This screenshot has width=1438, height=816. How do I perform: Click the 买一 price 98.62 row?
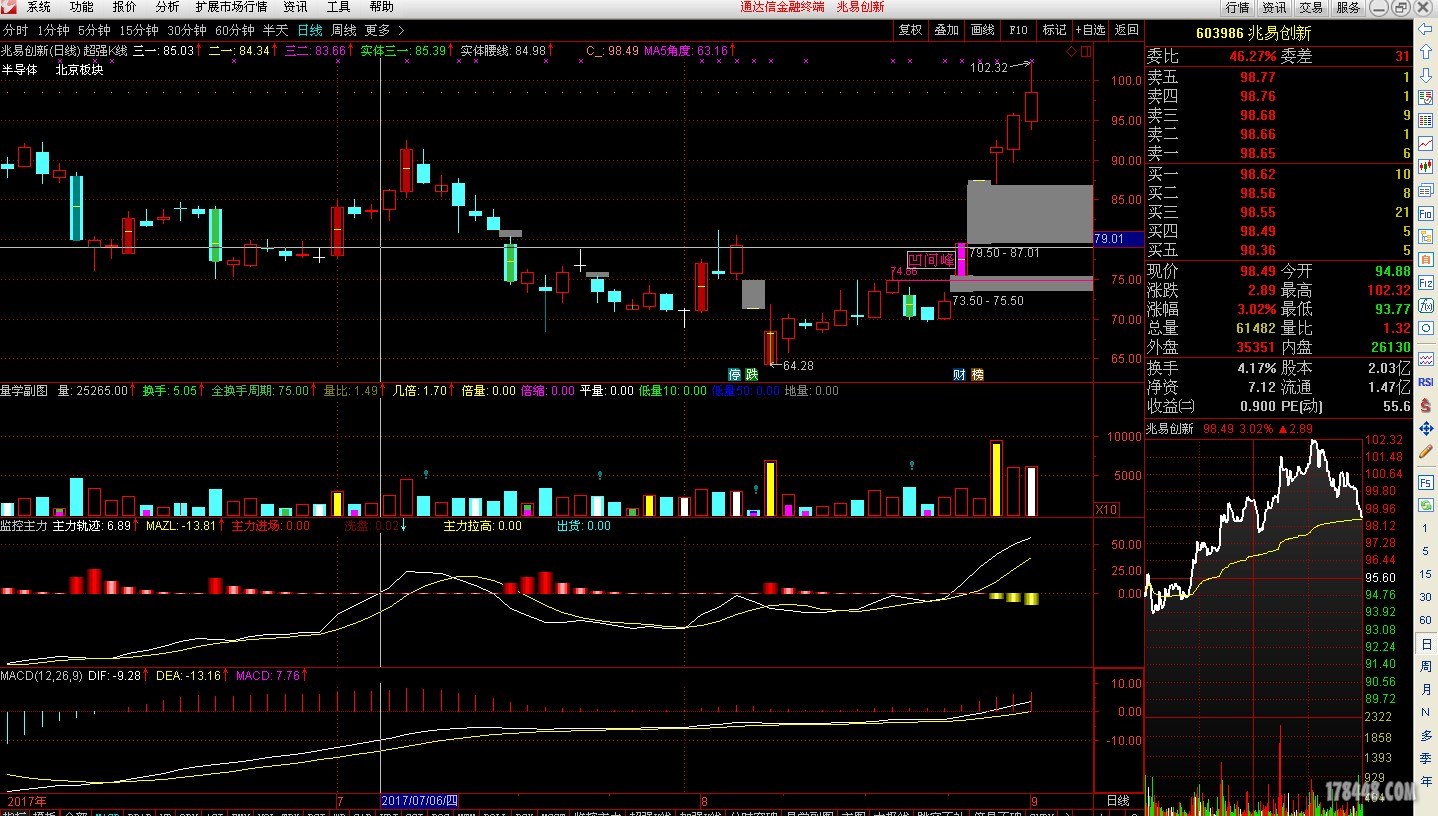coord(1279,174)
